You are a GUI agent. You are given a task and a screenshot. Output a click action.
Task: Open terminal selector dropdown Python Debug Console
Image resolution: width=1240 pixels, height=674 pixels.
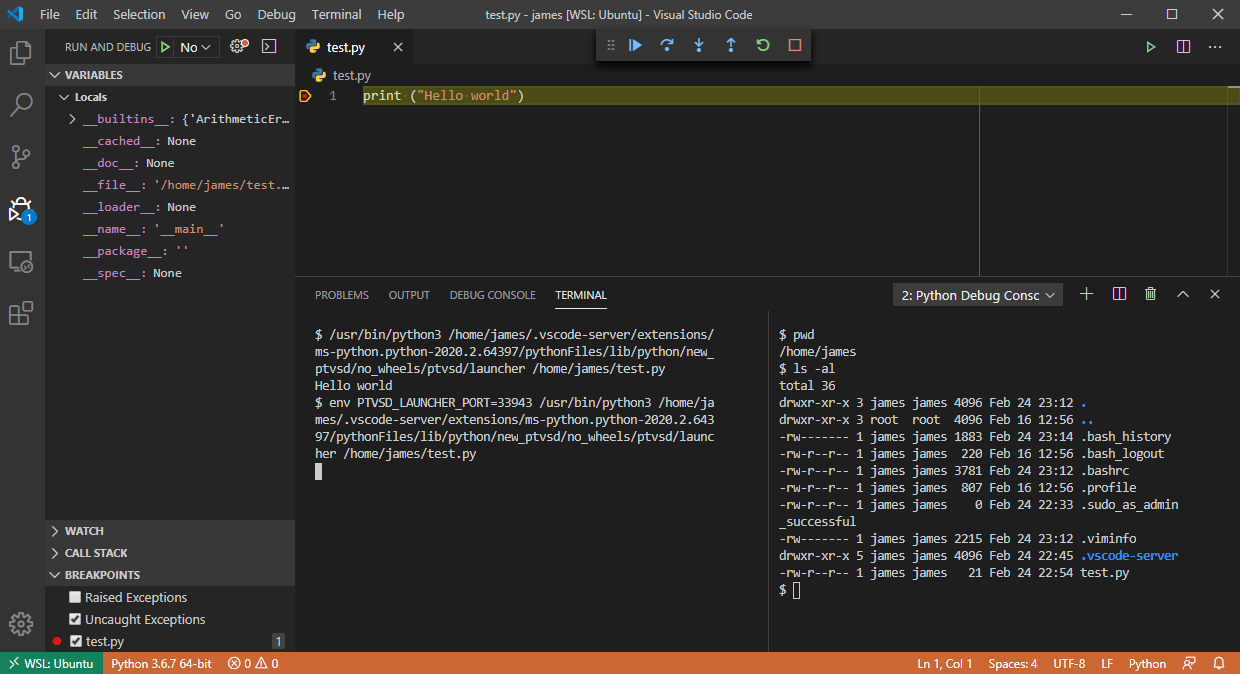978,295
